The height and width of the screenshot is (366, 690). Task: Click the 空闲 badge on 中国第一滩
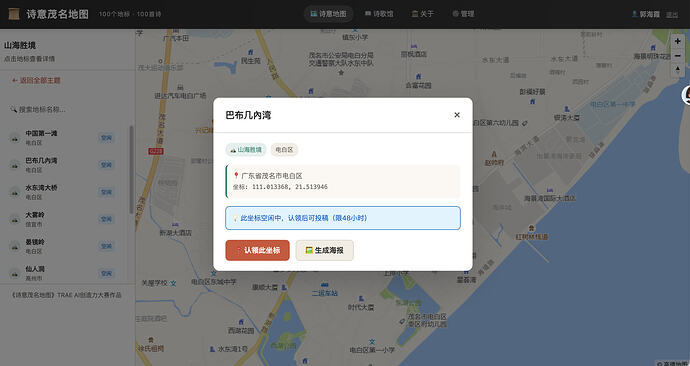[x=106, y=138]
